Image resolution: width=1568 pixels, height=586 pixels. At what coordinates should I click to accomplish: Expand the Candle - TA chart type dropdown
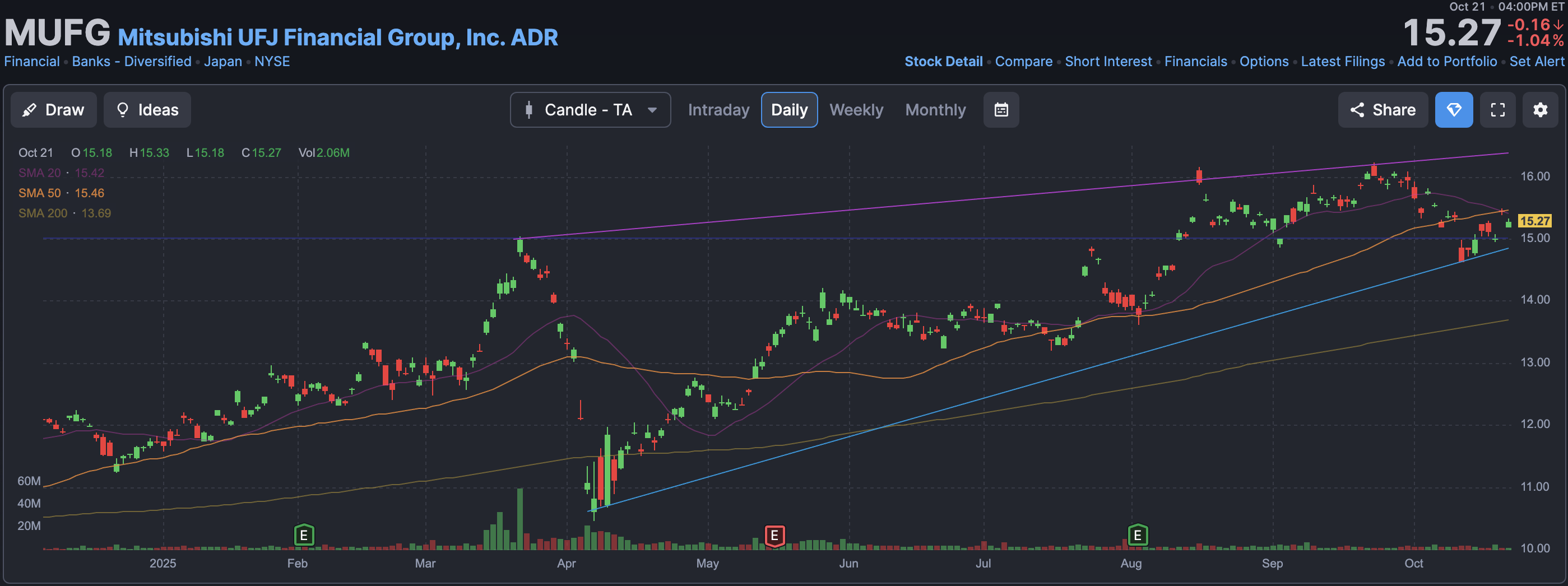(591, 110)
